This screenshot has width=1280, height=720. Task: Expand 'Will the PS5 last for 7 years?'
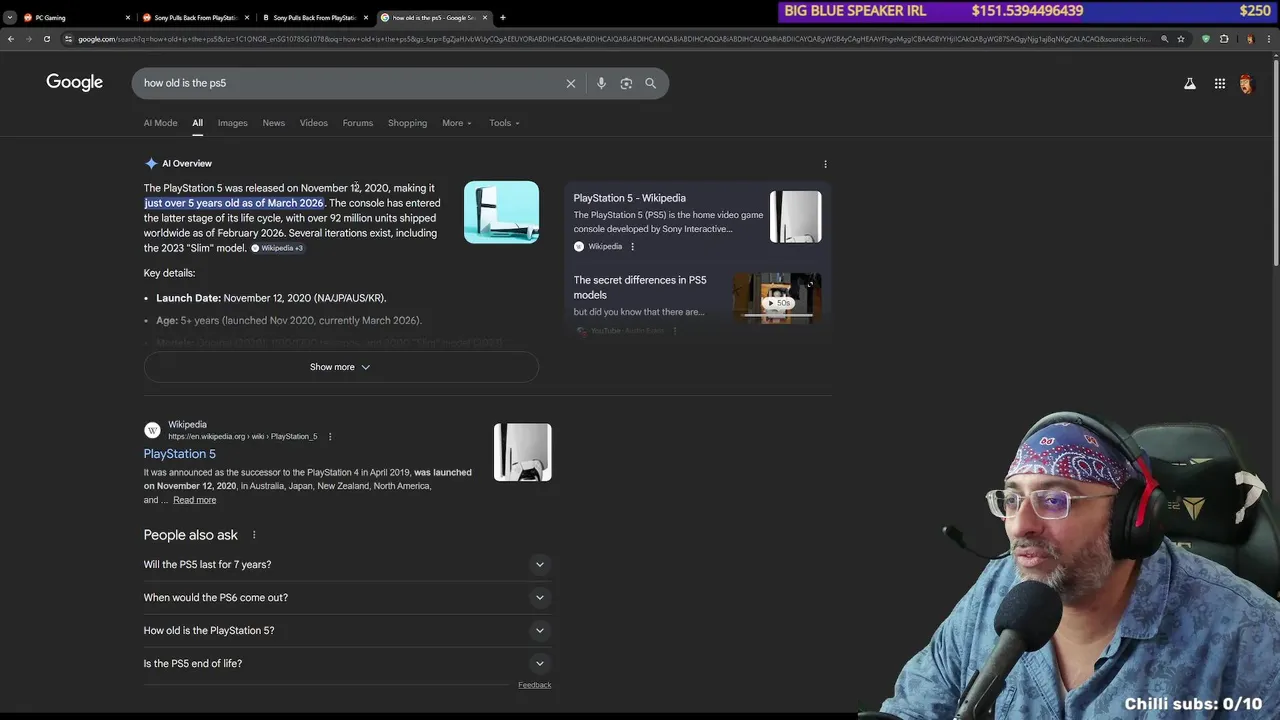point(347,565)
